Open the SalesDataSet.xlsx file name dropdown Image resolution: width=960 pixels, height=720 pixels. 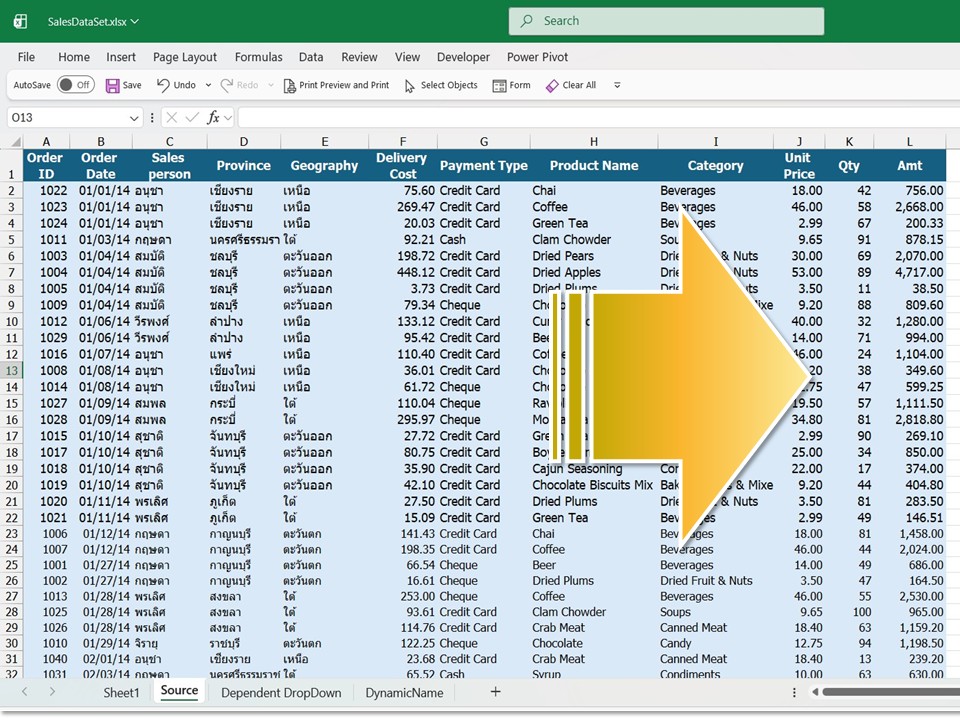(x=93, y=21)
